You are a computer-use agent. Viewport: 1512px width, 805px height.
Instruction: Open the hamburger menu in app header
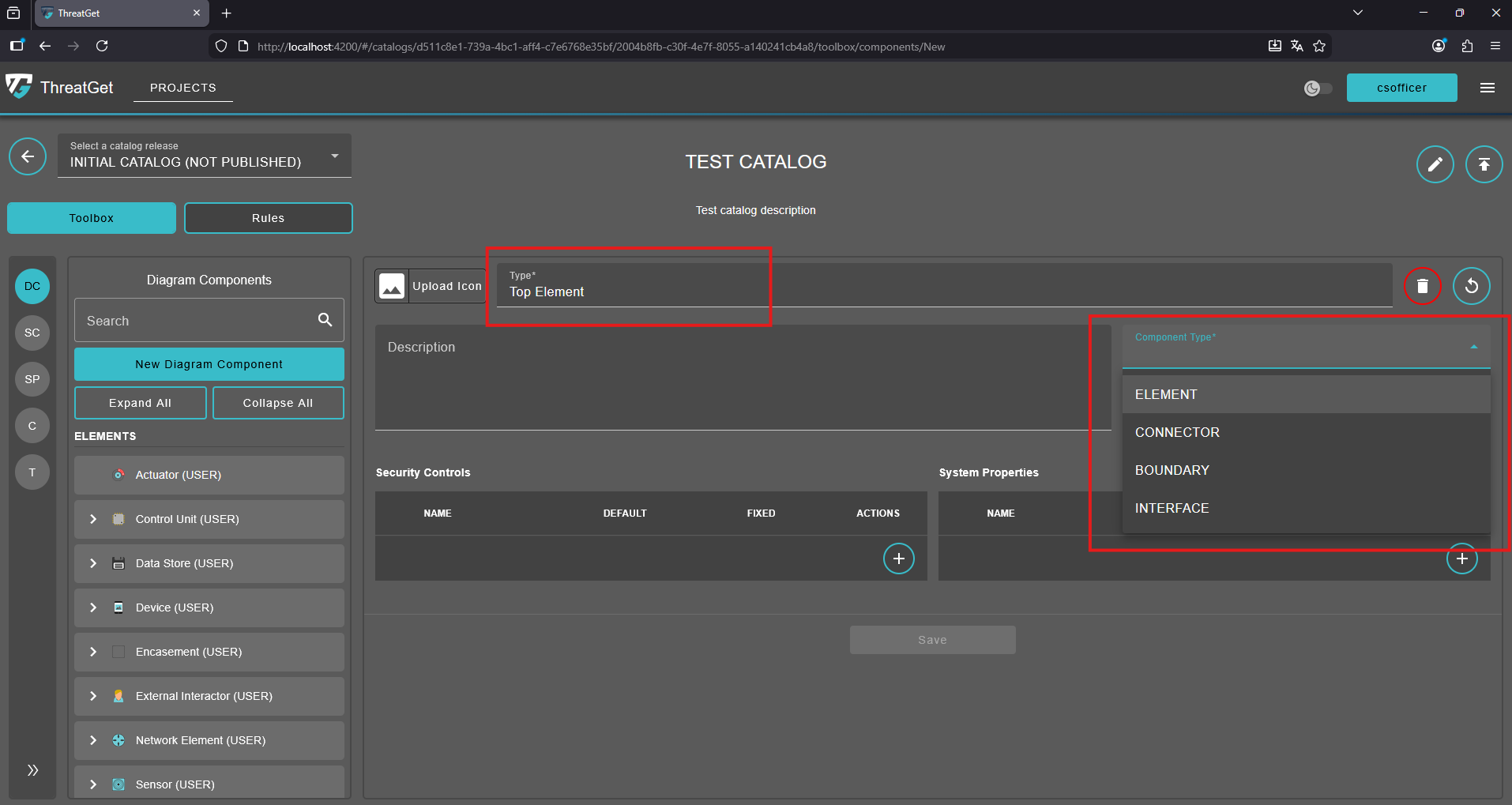pos(1487,88)
